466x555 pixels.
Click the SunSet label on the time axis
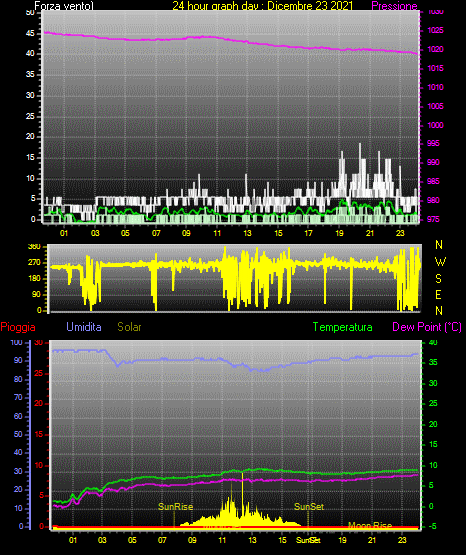point(308,540)
